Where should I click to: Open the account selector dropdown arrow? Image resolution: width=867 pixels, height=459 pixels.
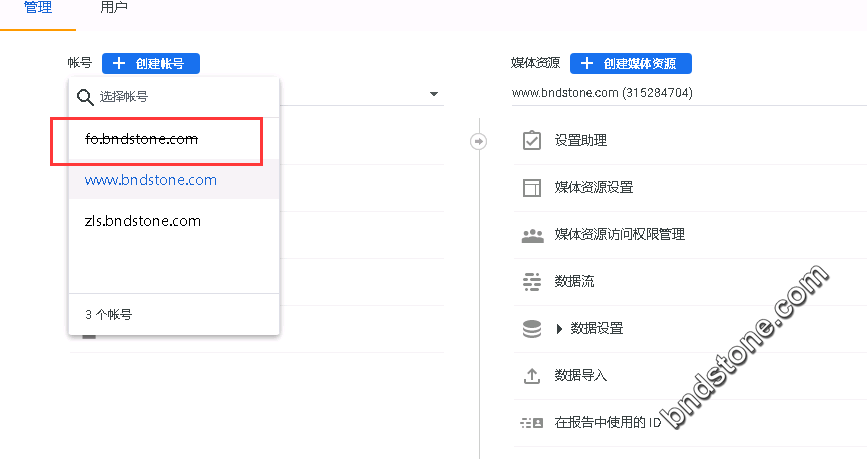(x=434, y=94)
